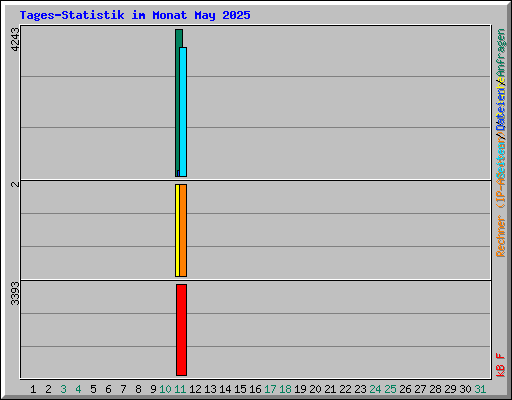Click day label 3 on the x-axis
The height and width of the screenshot is (400, 512).
coord(63,389)
